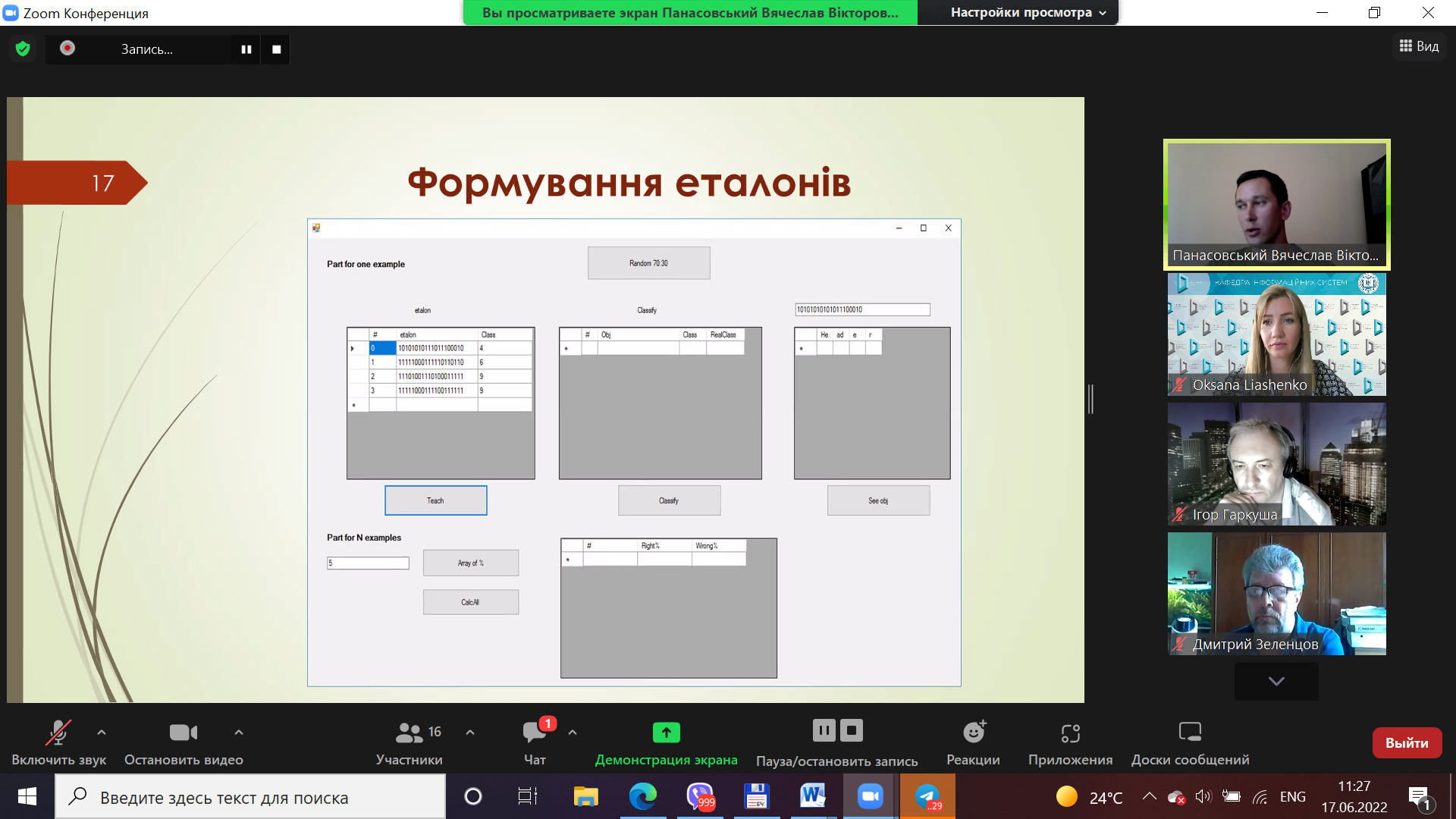Open the Participants list

pos(409,742)
